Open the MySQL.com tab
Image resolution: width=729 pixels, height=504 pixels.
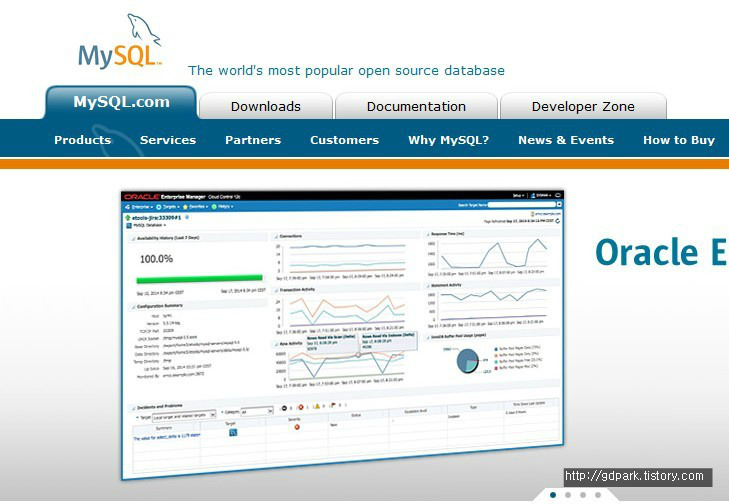coord(121,102)
